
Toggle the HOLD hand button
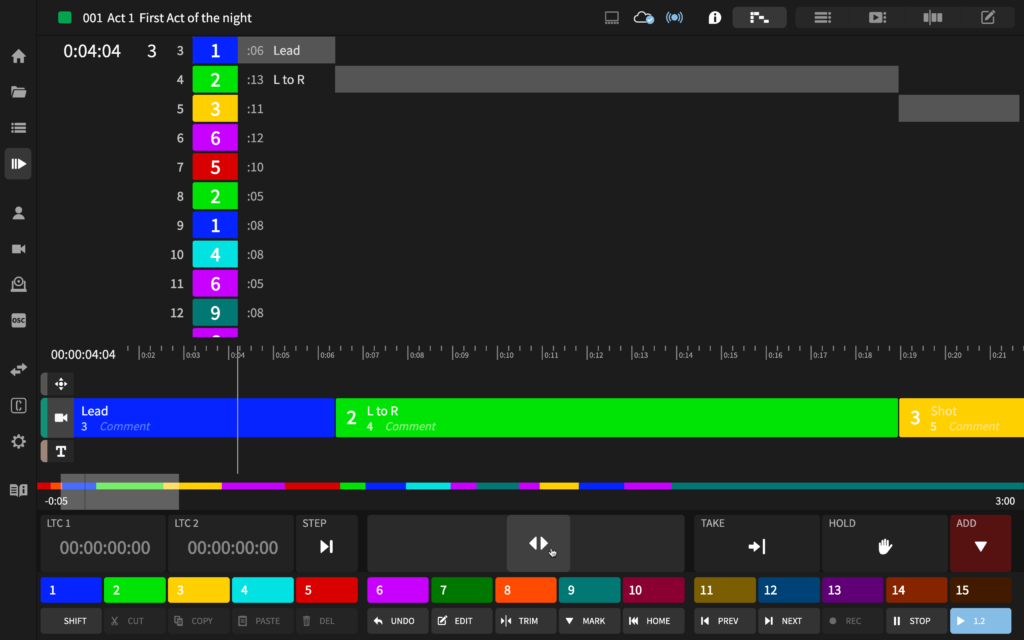884,545
